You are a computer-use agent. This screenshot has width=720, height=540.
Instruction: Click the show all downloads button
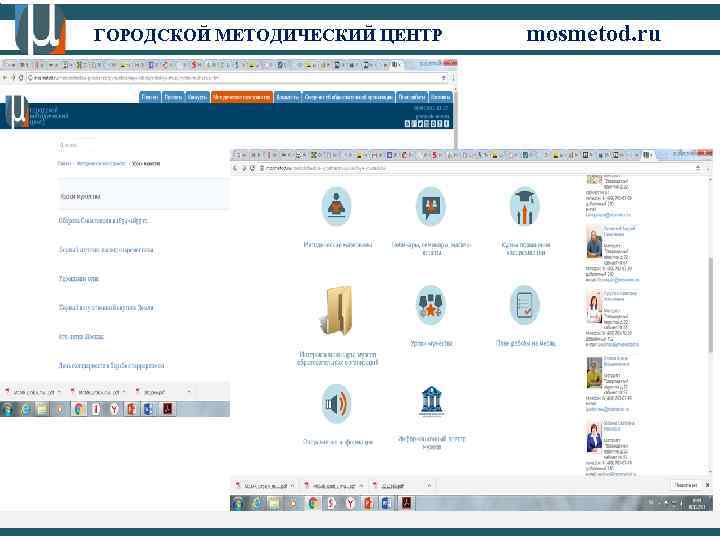(x=686, y=485)
